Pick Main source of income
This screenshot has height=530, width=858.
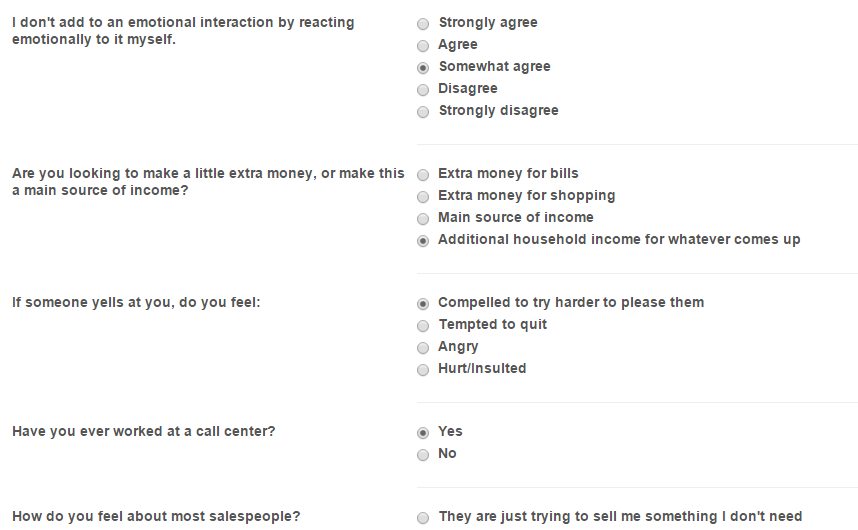(x=423, y=219)
